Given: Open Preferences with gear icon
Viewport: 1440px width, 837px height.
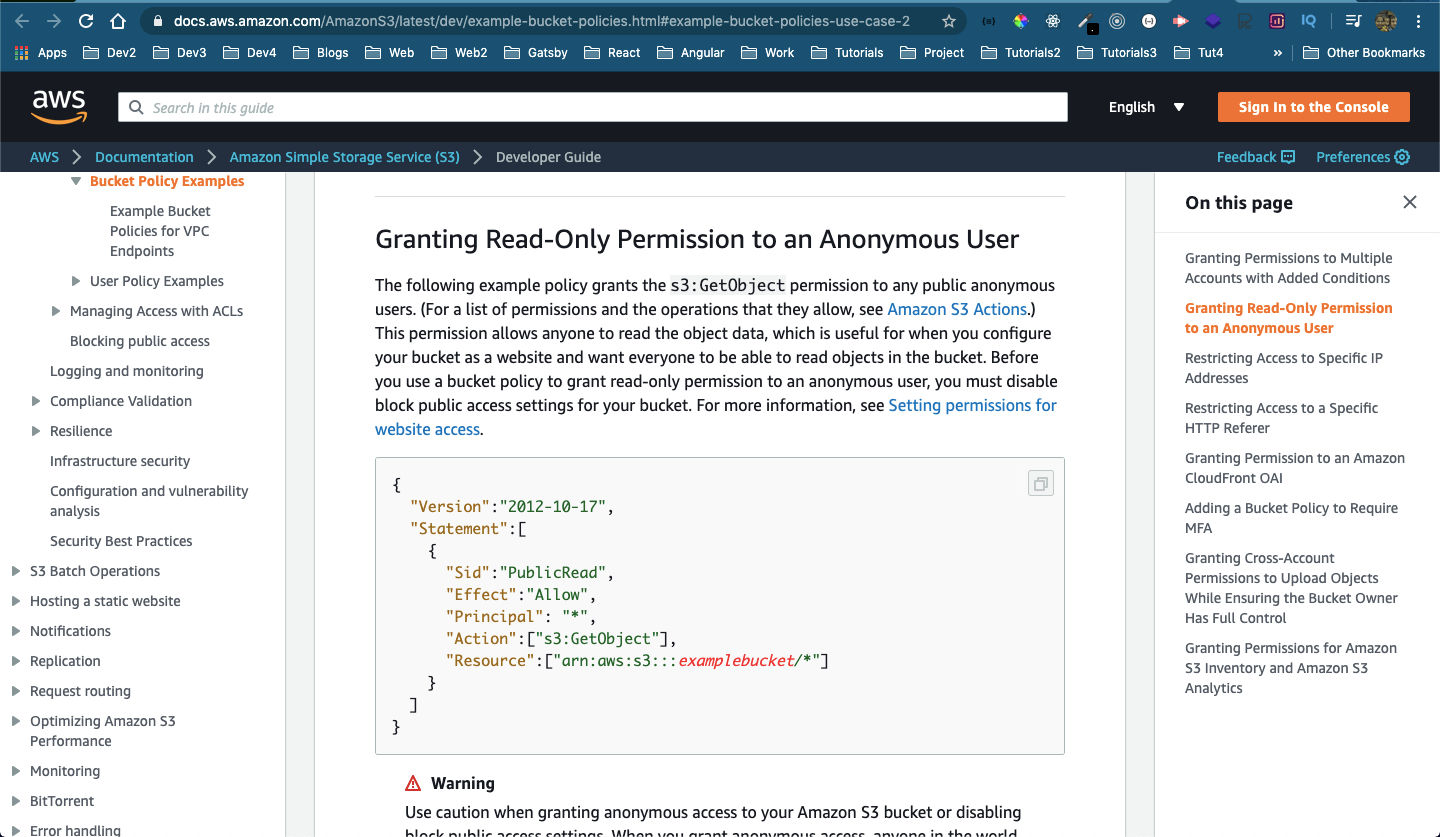Looking at the screenshot, I should click(1363, 157).
